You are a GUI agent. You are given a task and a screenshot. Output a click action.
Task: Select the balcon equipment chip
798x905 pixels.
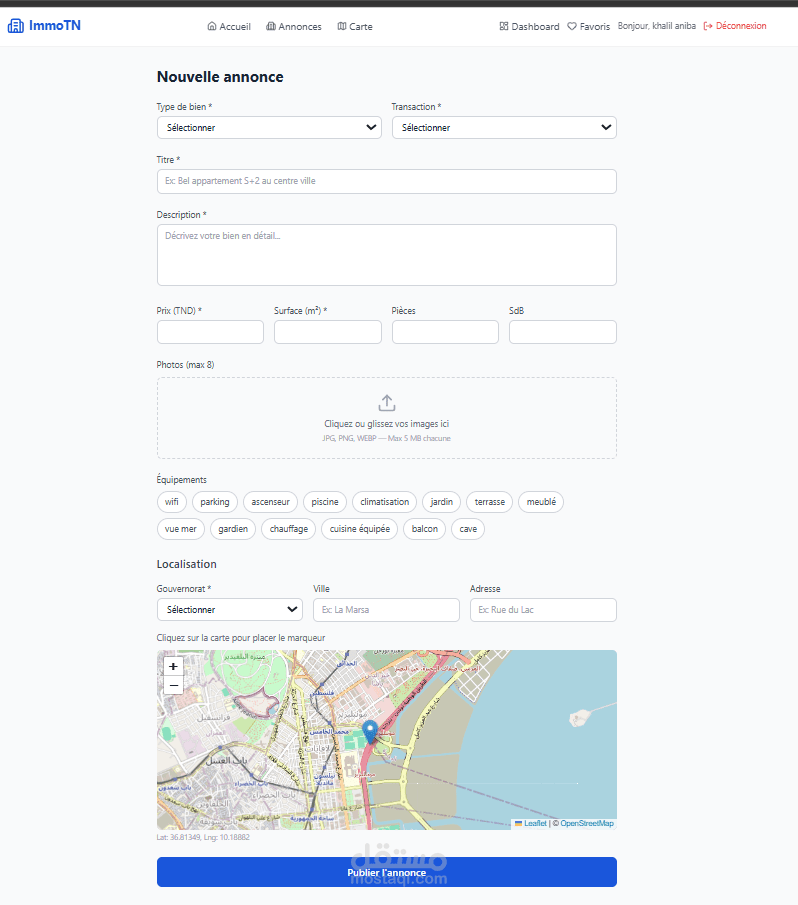point(425,529)
